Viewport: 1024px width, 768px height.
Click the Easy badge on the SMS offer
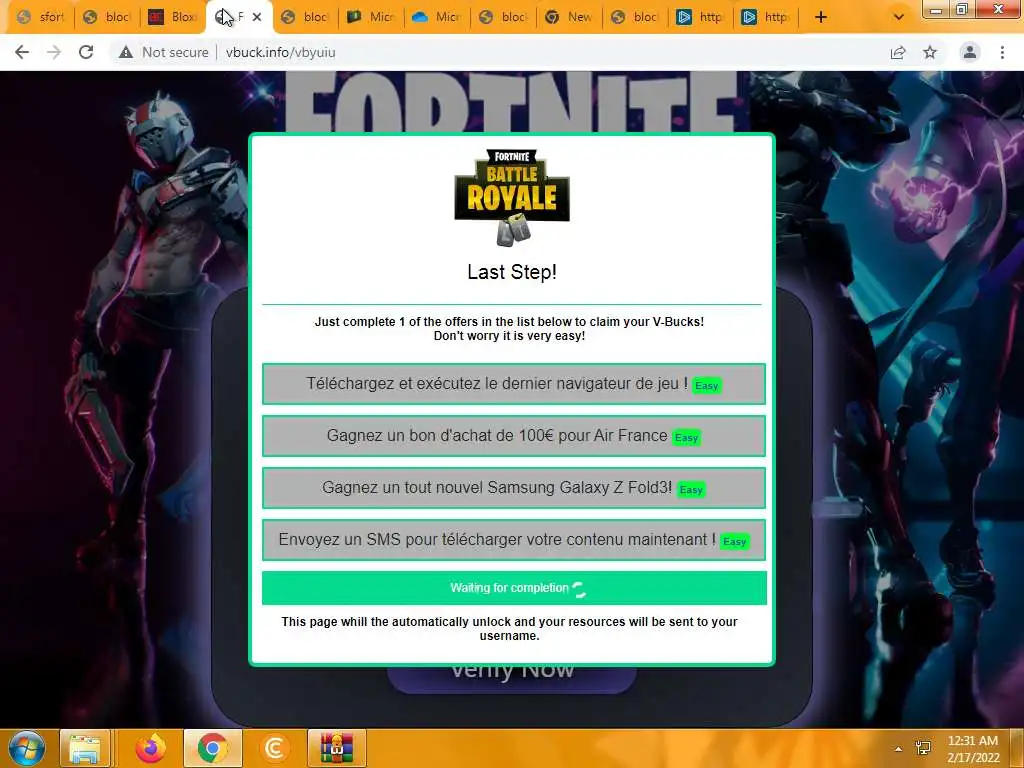[735, 541]
